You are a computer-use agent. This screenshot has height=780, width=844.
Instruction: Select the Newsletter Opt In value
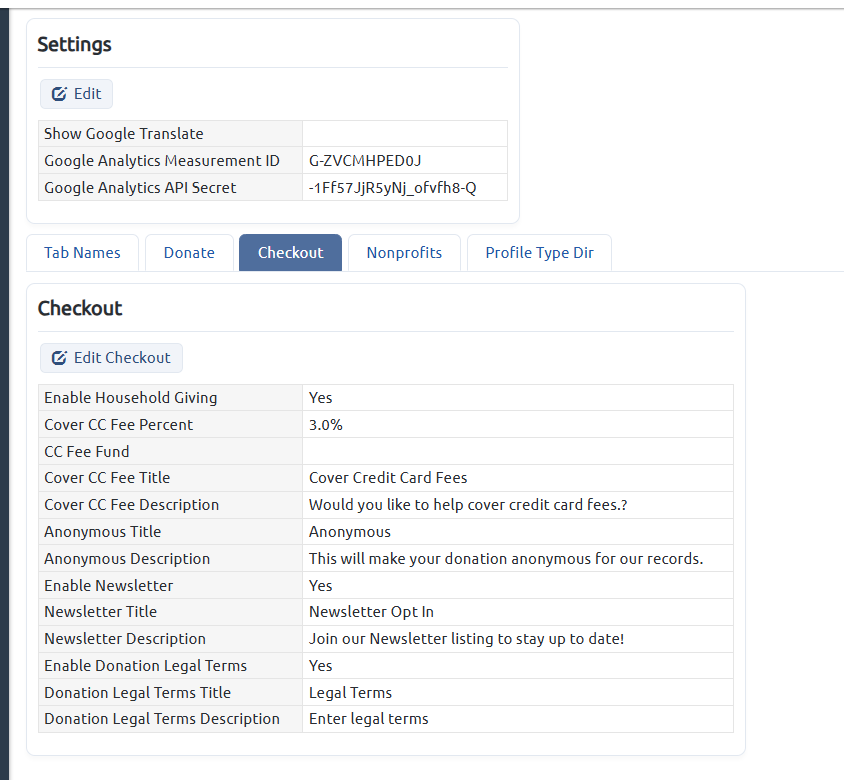pos(371,612)
